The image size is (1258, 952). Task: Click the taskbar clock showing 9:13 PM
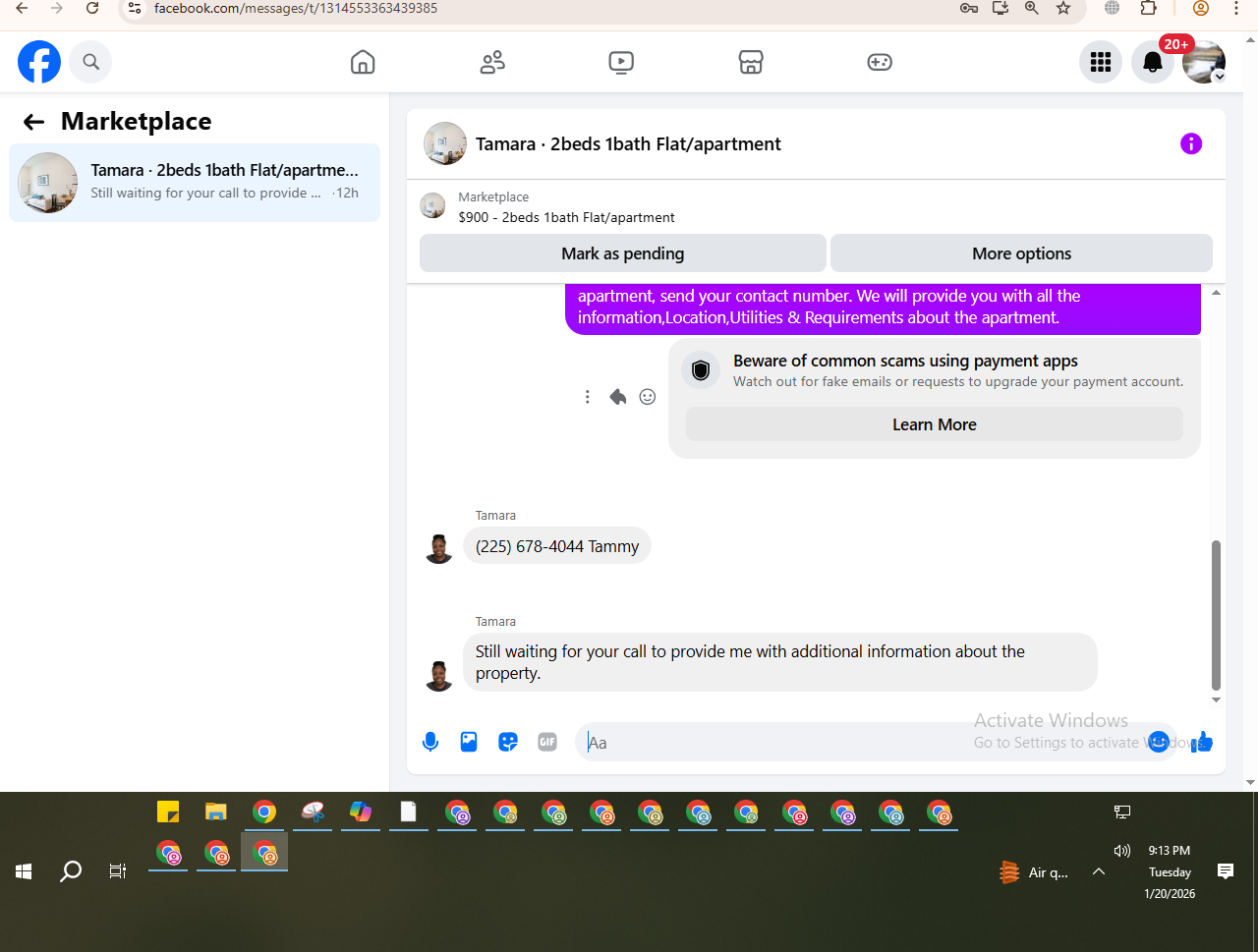point(1170,851)
